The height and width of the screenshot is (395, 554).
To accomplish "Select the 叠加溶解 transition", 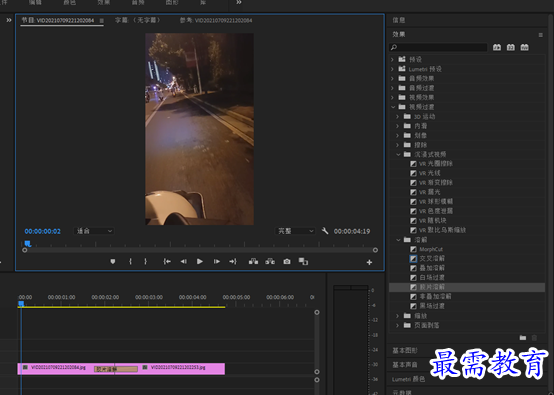I will 432,268.
